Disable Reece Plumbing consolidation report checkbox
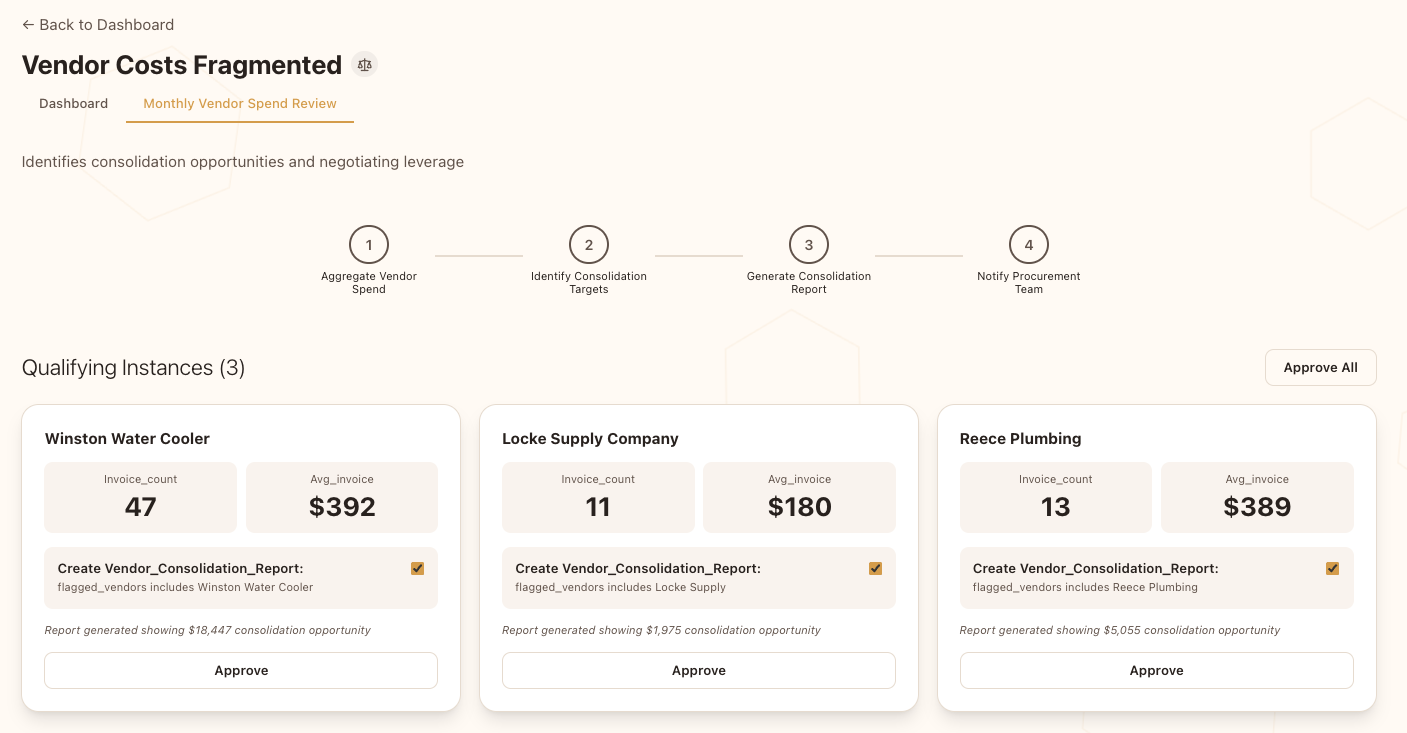Viewport: 1407px width, 733px height. [x=1332, y=569]
